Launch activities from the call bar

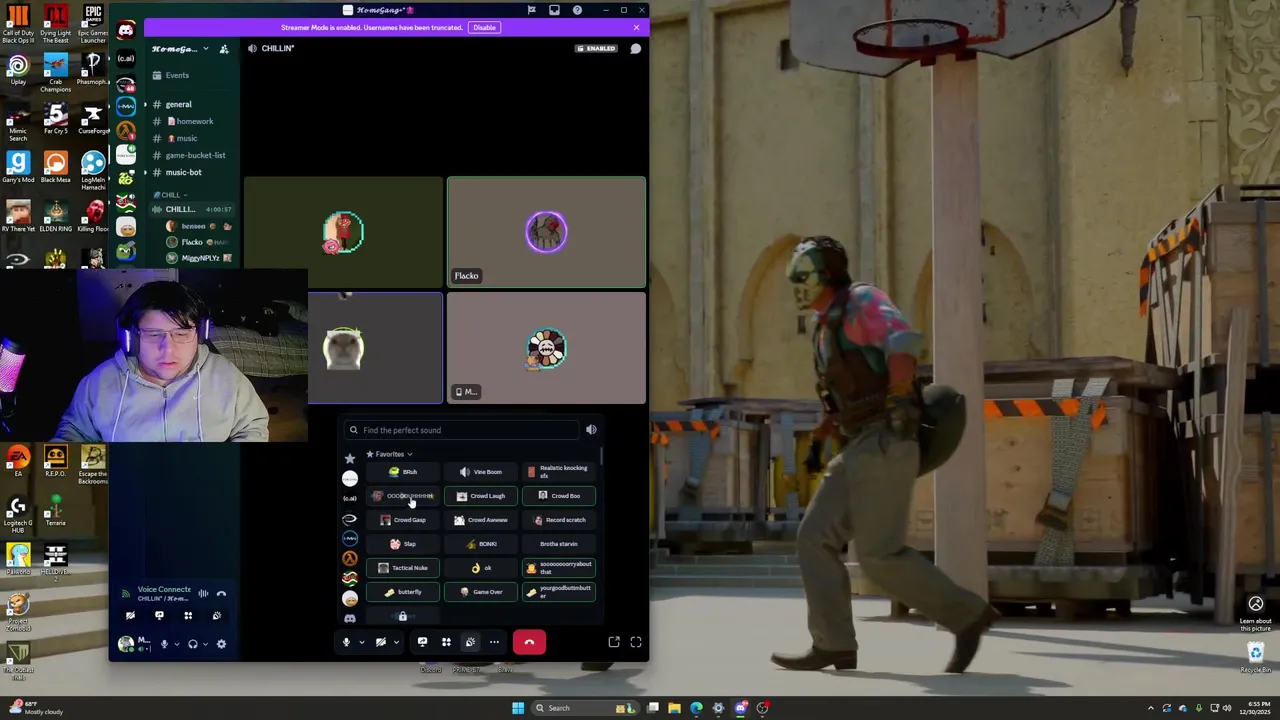coord(446,642)
